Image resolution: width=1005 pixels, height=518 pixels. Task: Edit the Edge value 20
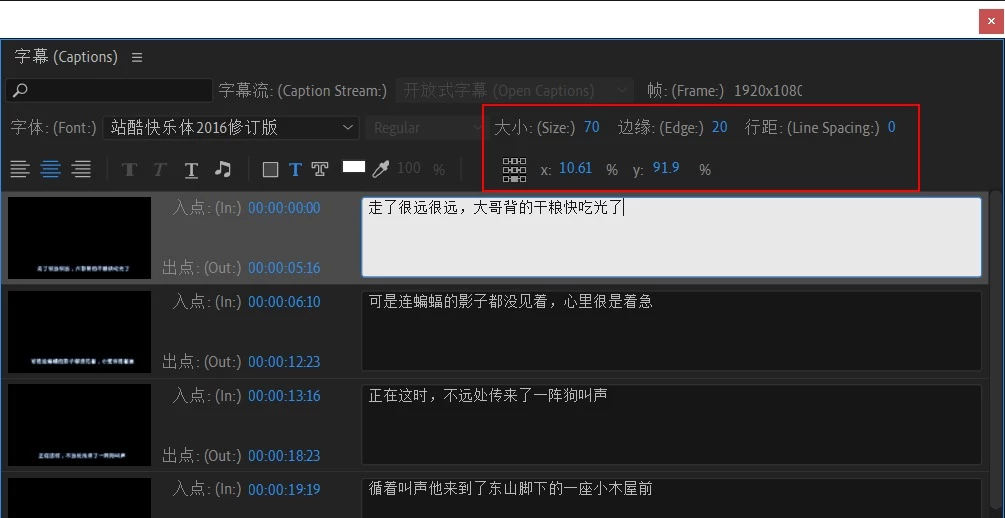coord(720,127)
